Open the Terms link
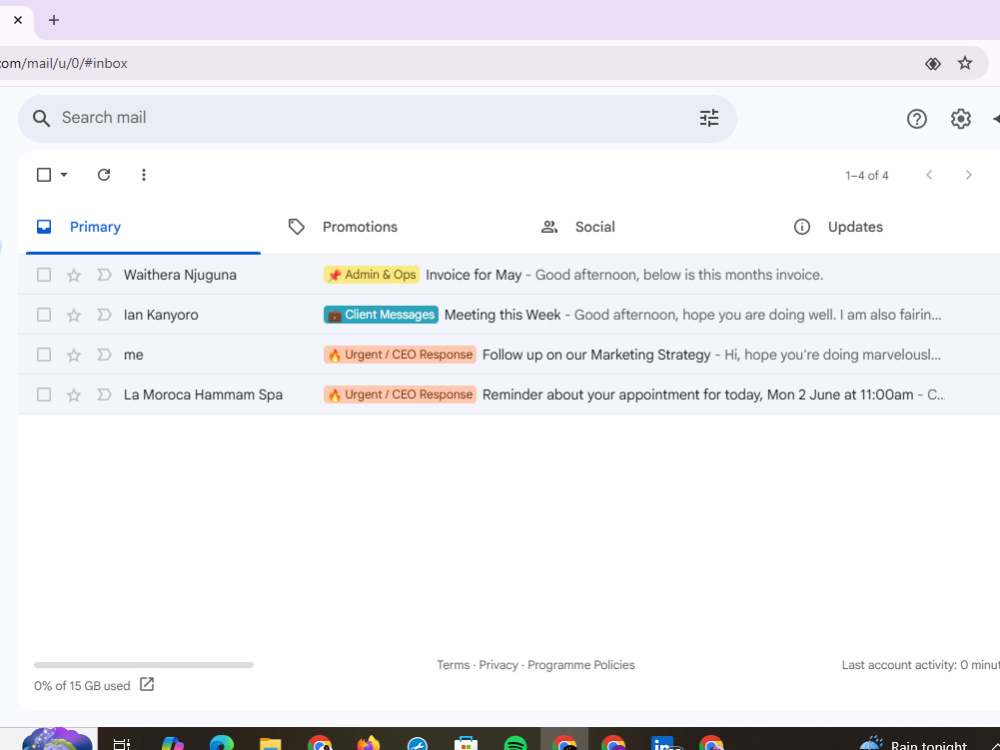The height and width of the screenshot is (750, 1000). [x=453, y=665]
